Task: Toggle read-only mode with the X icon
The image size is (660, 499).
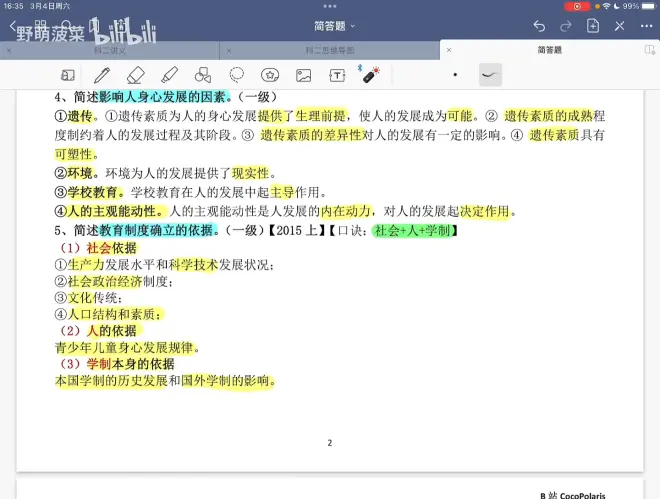Action: pos(620,25)
